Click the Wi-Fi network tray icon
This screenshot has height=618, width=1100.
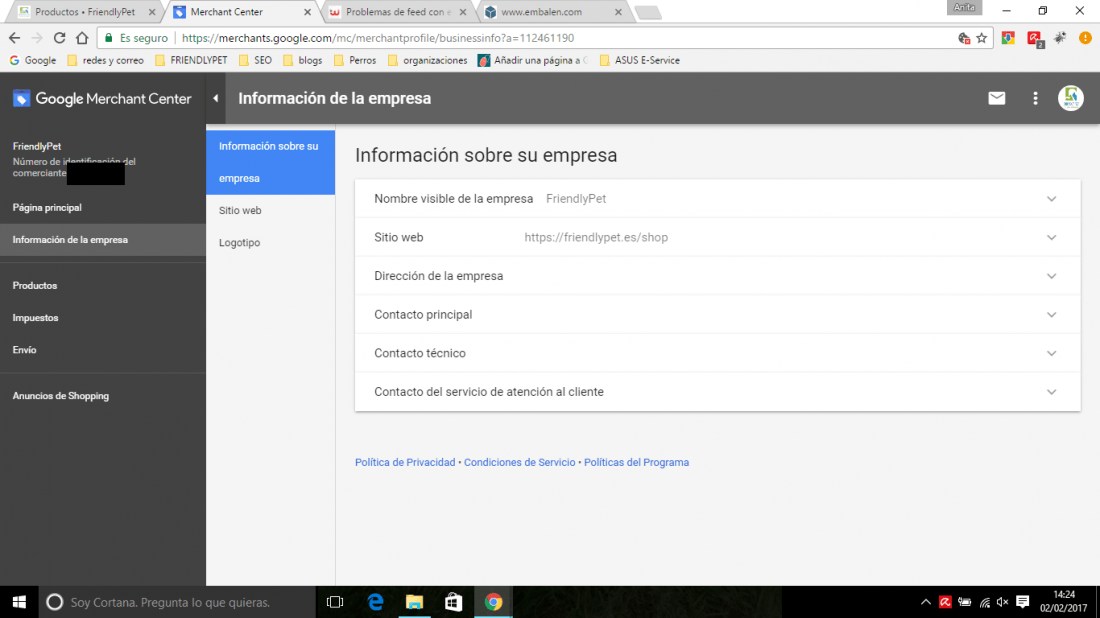[984, 602]
